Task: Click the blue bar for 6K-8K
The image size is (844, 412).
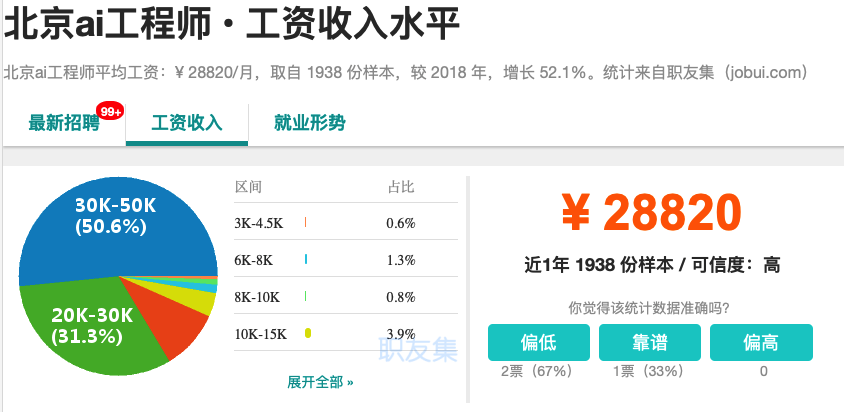Action: pos(305,260)
